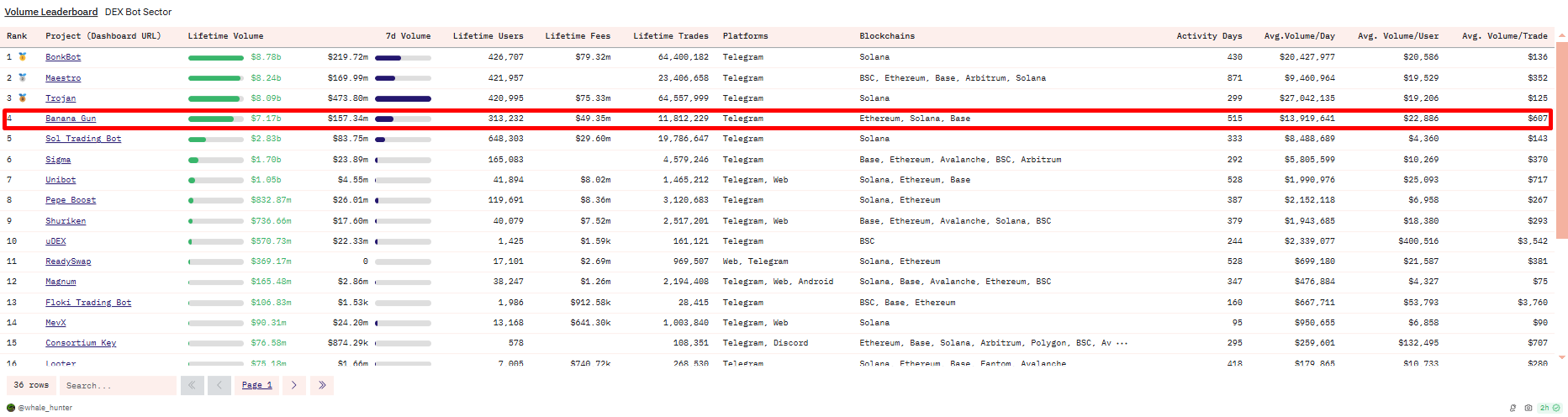Click the vertical scrollbar thumb of the table
The height and width of the screenshot is (417, 1568).
pyautogui.click(x=1562, y=139)
